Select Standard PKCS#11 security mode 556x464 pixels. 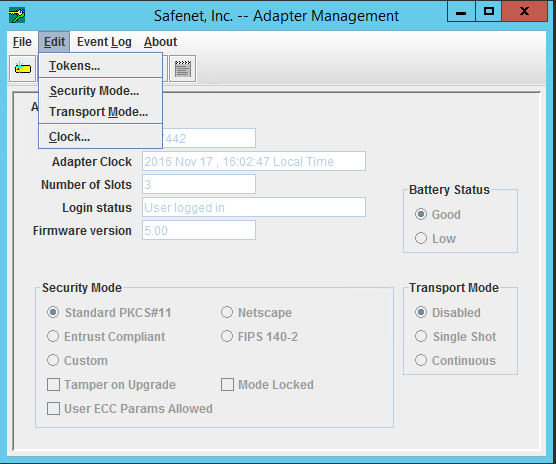109,313
